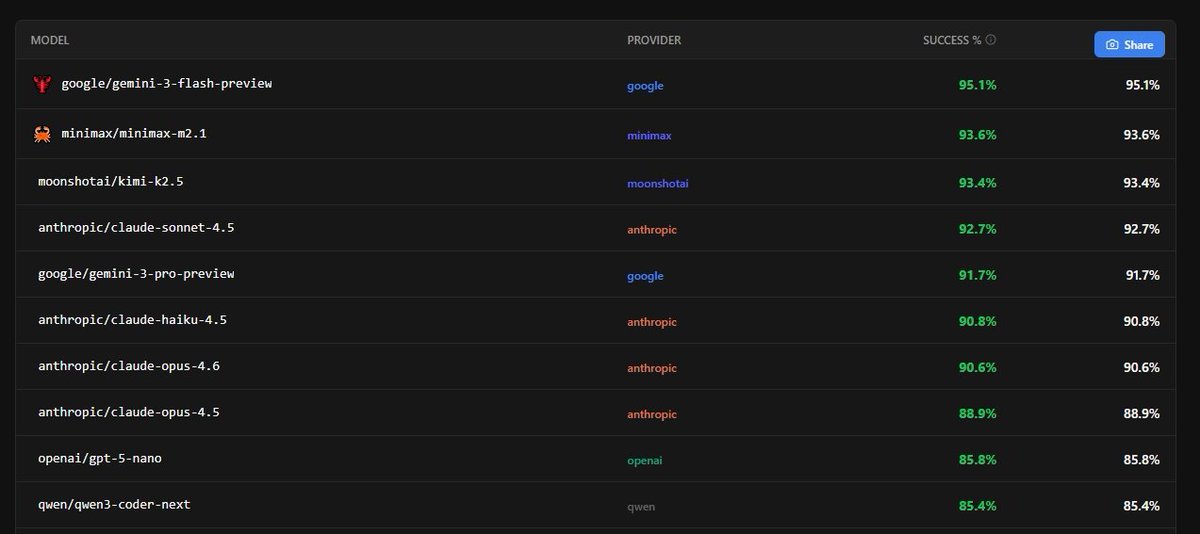This screenshot has height=534, width=1200.
Task: Click the white 90.6% value in the last column
Action: pos(1142,367)
